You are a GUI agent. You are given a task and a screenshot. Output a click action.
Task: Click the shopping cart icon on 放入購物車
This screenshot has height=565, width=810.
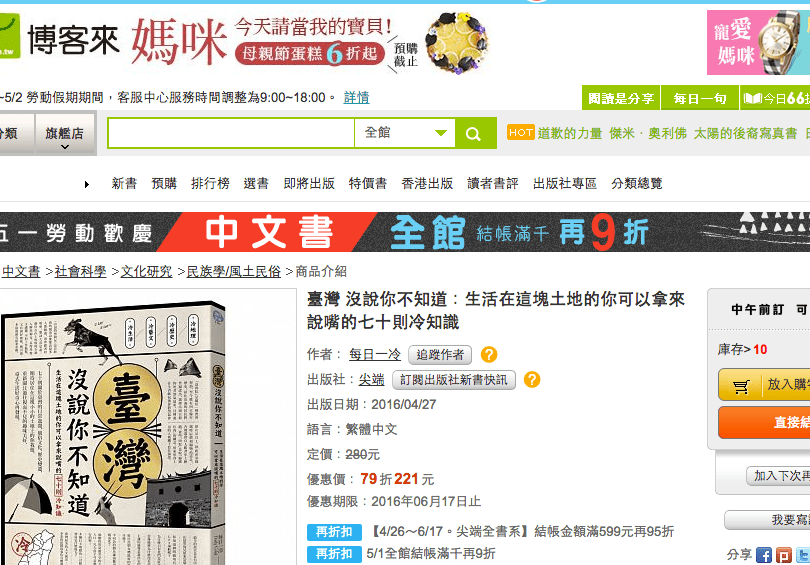741,386
